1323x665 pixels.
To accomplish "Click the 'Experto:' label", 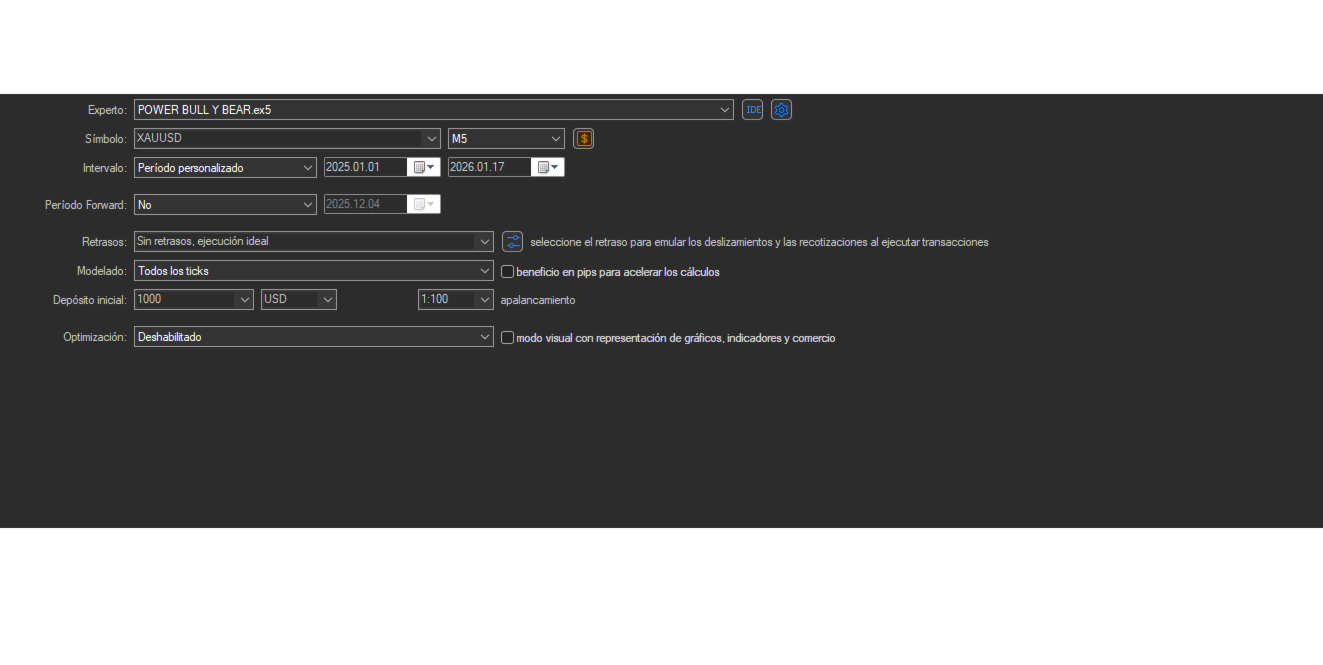I will tap(107, 110).
